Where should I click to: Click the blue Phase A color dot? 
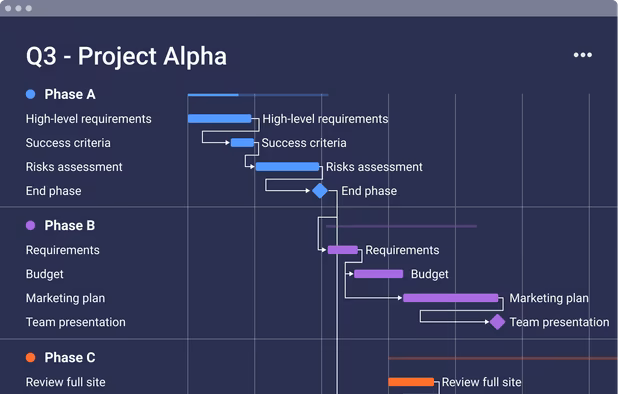30,94
